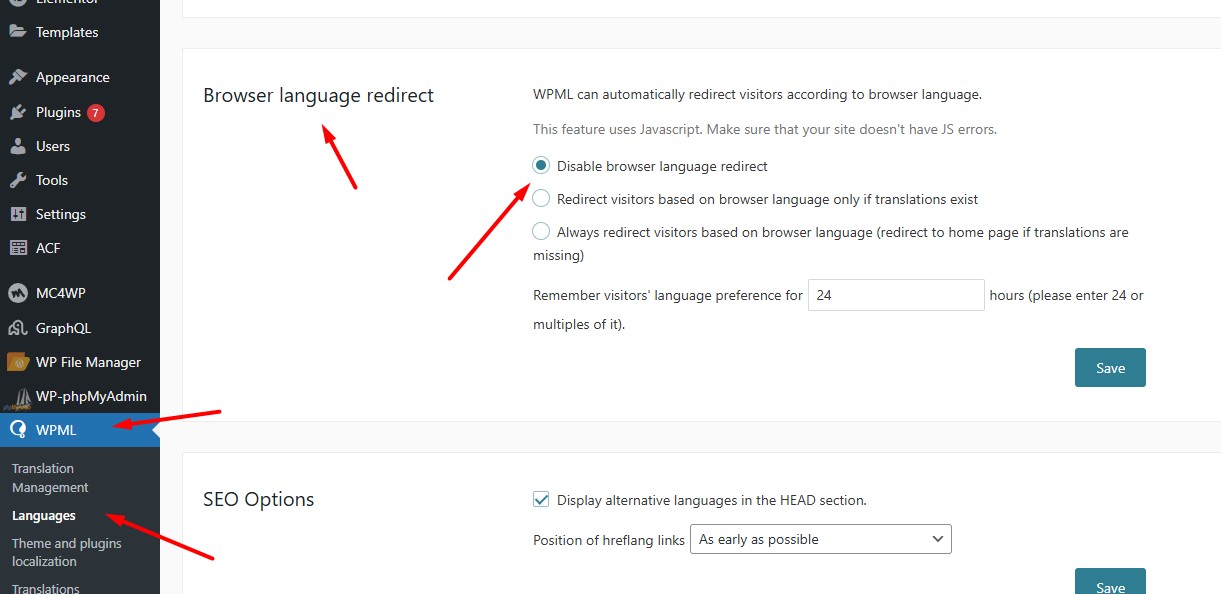Click the Position of hreflang links label

[x=609, y=540]
